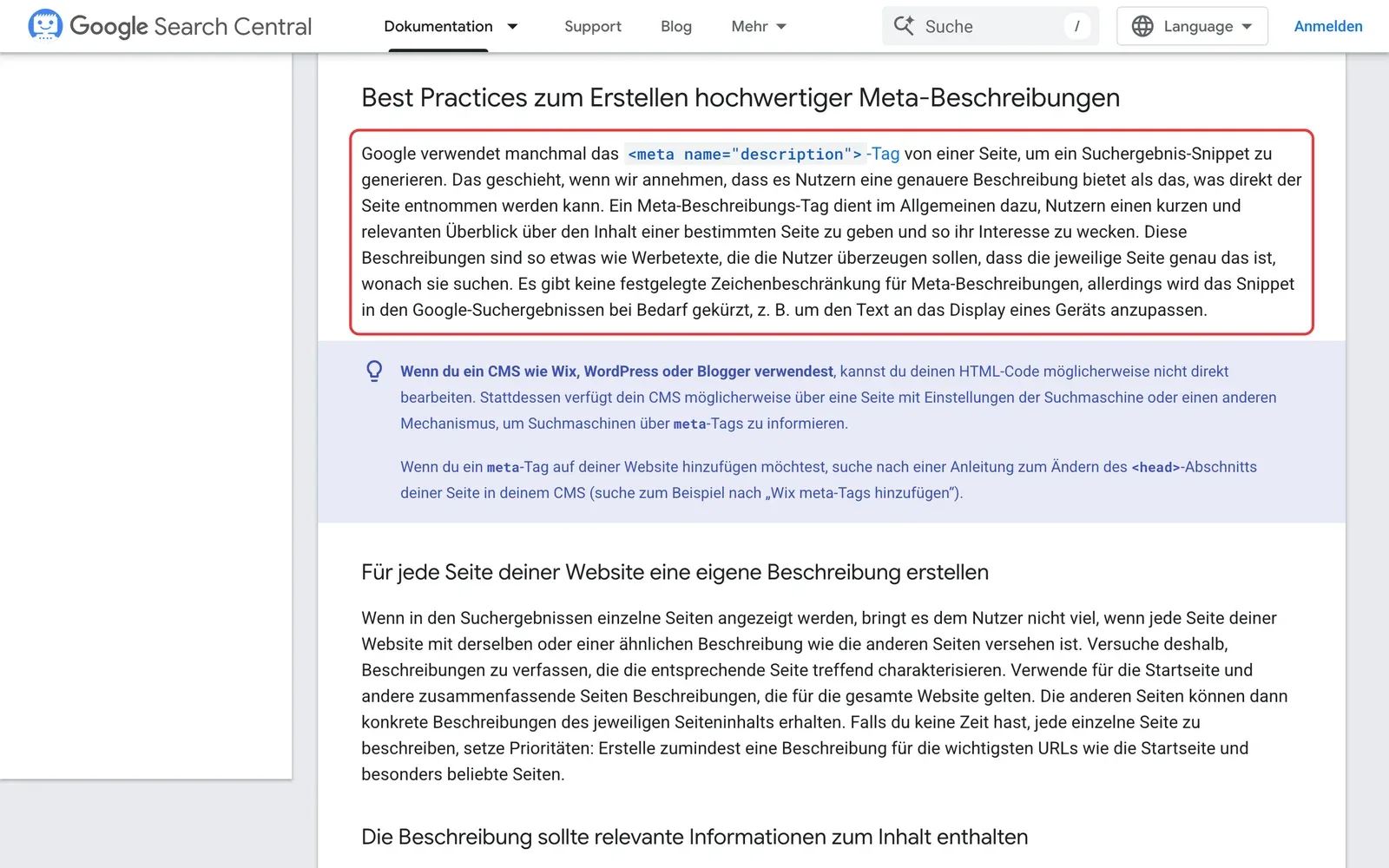The image size is (1389, 868).
Task: Click bold text 'Wenn du ein CMS wie Wix, WordPress oder Blogger verwendest'
Action: pyautogui.click(x=616, y=372)
